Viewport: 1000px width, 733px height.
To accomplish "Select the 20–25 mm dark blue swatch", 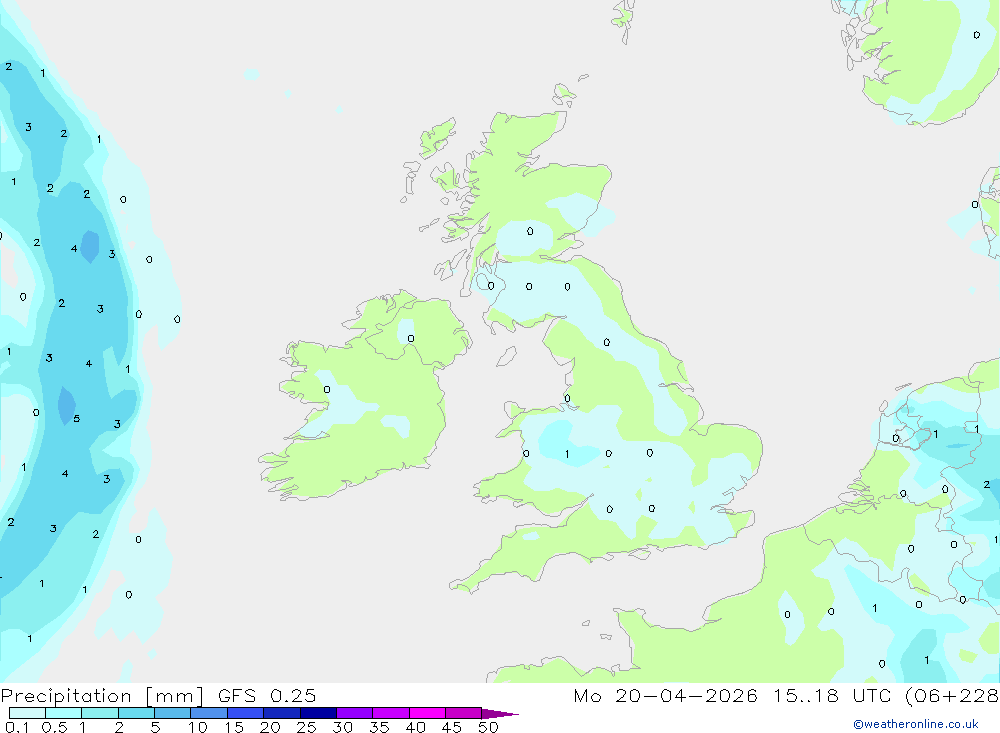I will point(282,713).
